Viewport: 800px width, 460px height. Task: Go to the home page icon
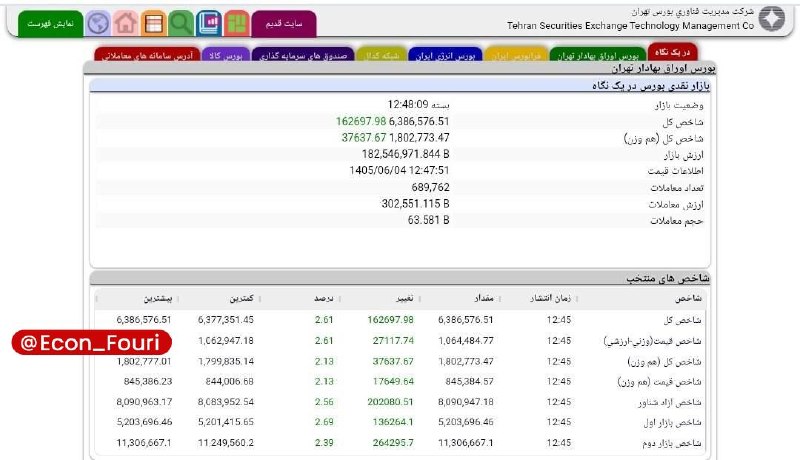click(126, 23)
